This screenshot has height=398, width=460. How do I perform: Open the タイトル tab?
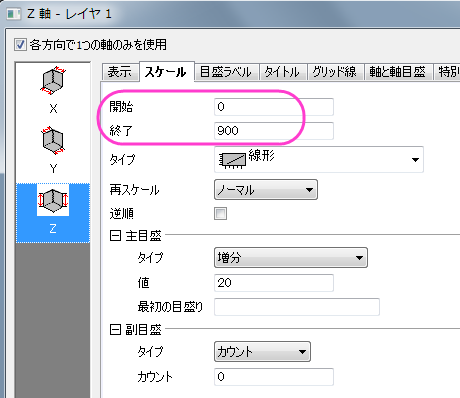click(282, 72)
